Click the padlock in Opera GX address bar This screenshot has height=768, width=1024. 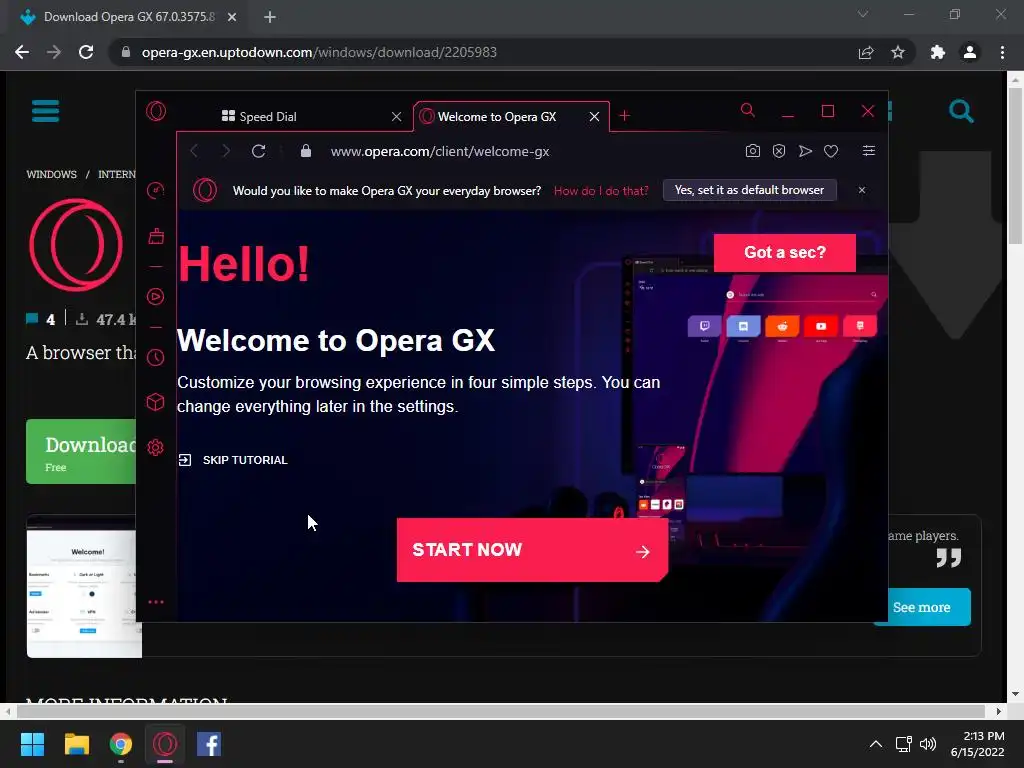306,151
